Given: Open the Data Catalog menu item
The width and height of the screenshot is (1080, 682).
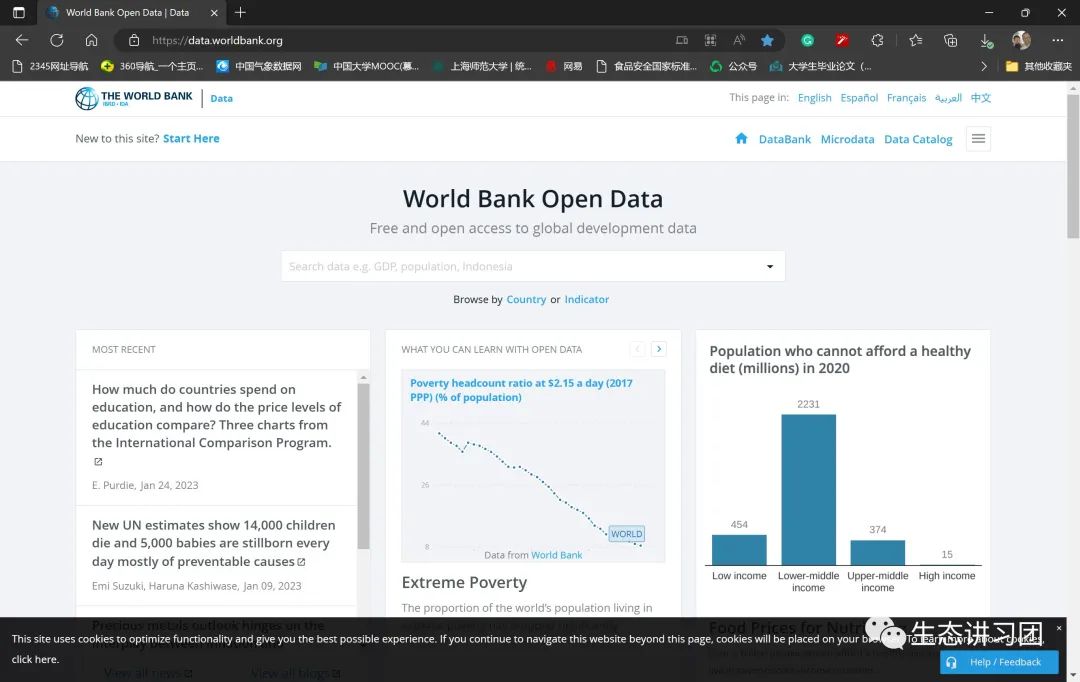Looking at the screenshot, I should click(918, 139).
